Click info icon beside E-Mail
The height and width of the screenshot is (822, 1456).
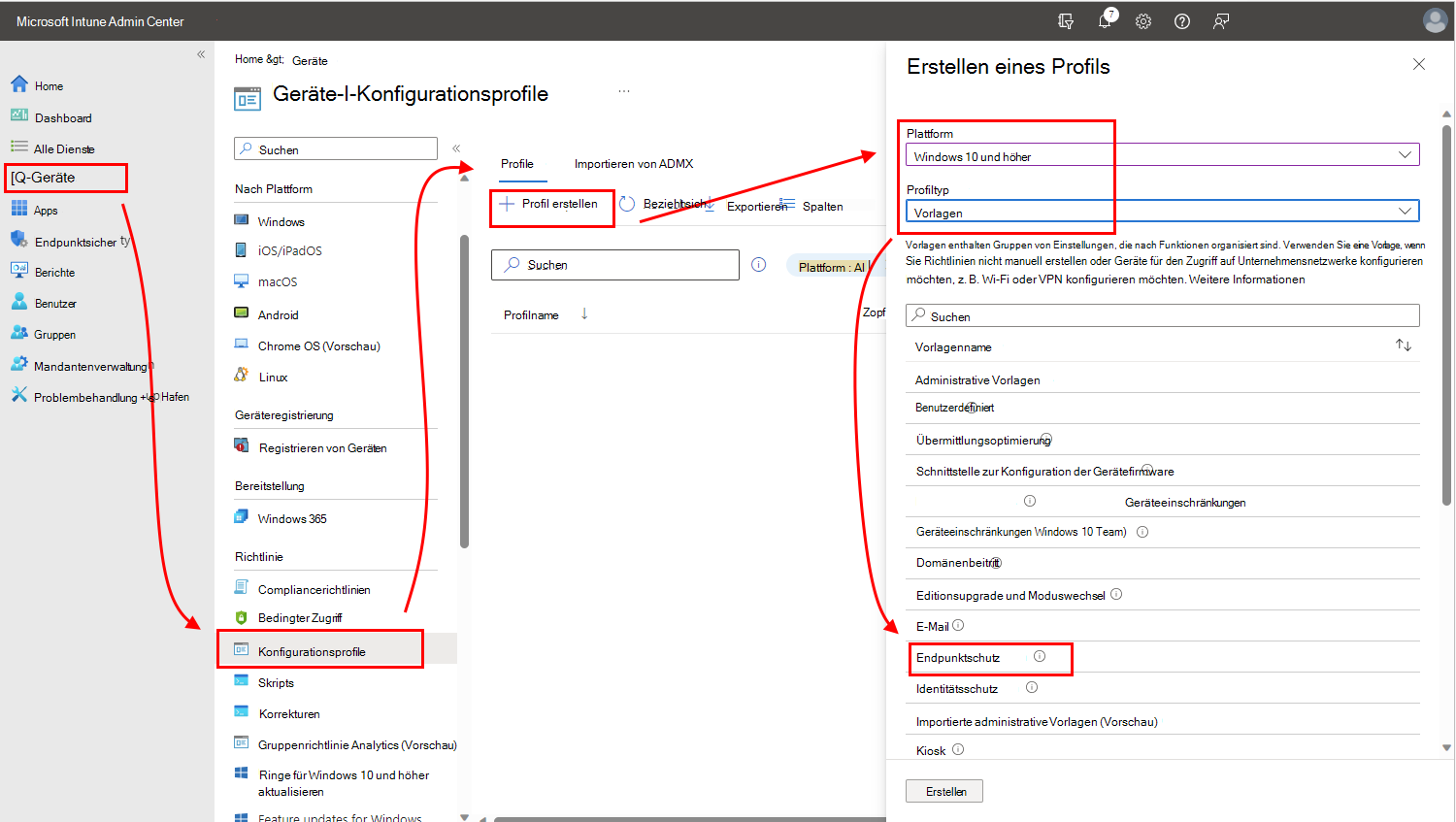coord(958,625)
